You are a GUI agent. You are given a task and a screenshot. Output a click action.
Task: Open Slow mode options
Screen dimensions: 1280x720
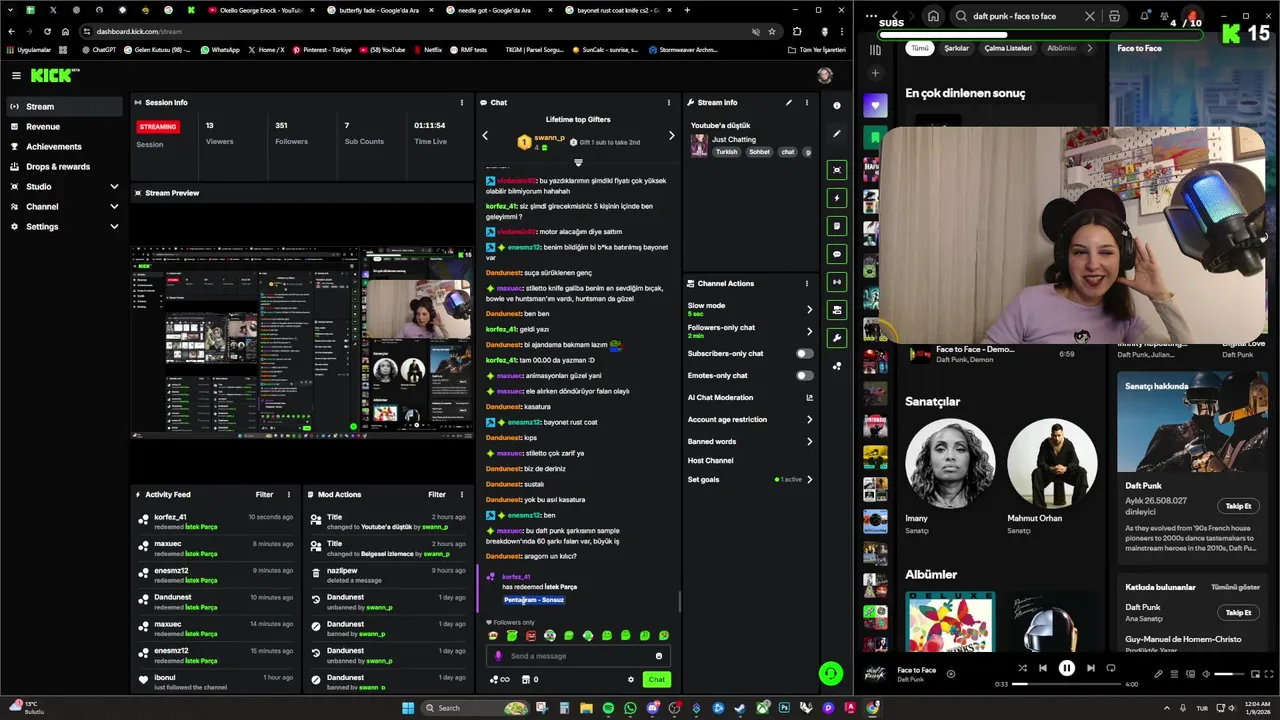click(x=750, y=309)
